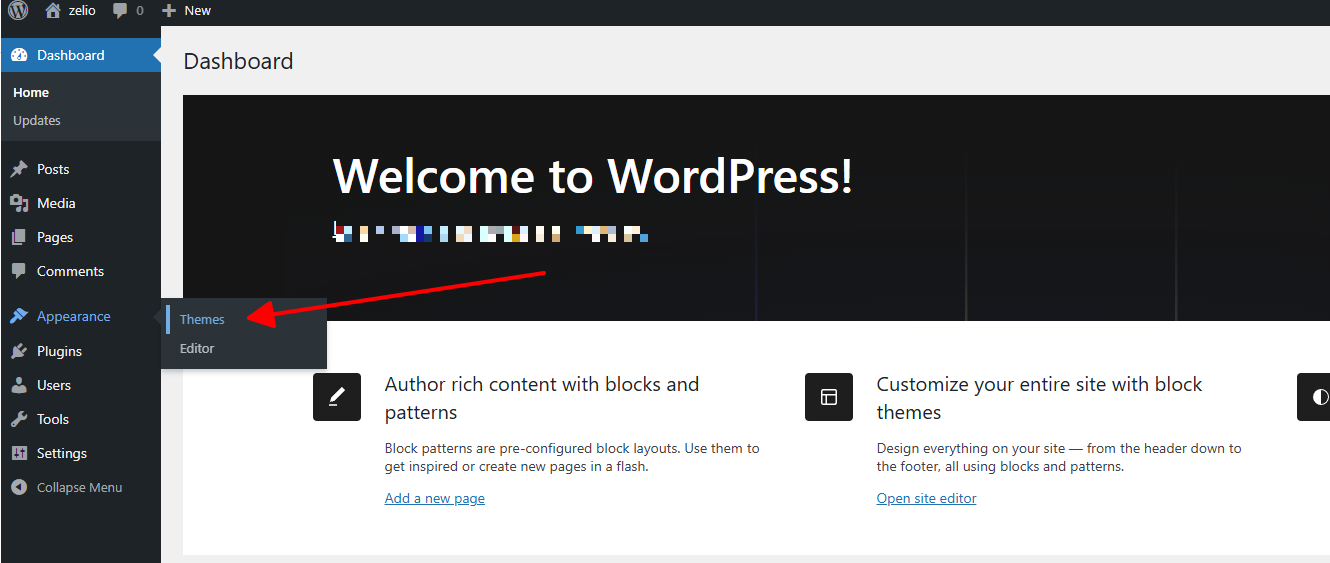Screen dimensions: 1330x563
Task: Click the Tools wrench icon
Action: (x=19, y=419)
